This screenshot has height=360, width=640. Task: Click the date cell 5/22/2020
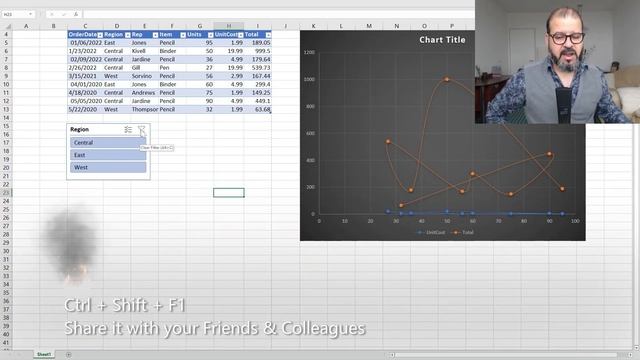coord(85,109)
